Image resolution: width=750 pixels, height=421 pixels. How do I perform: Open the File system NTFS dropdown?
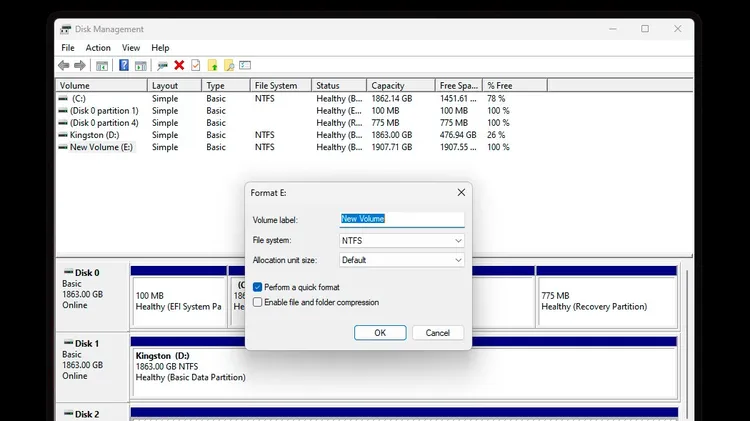[401, 241]
